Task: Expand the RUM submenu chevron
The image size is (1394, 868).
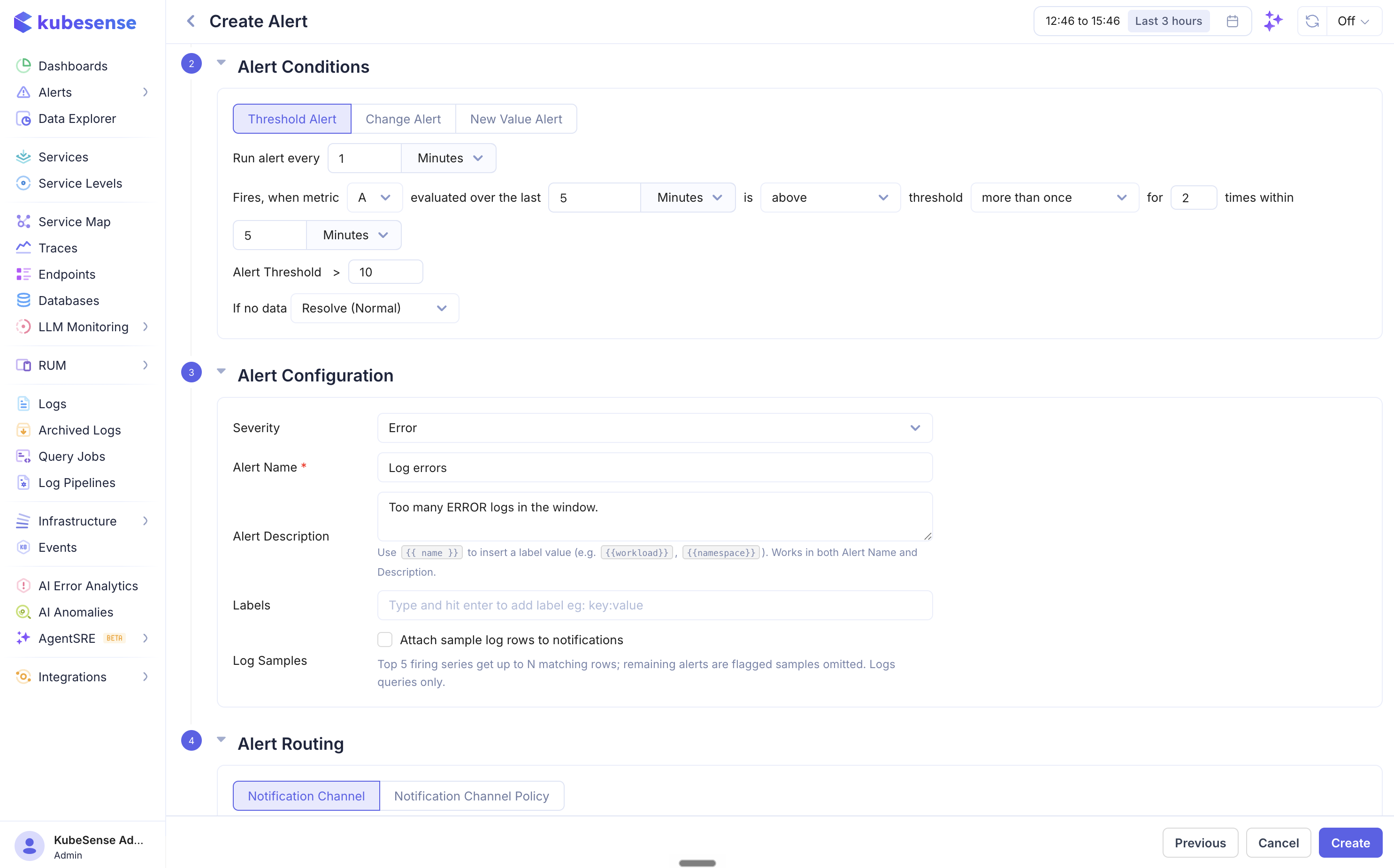Action: pyautogui.click(x=146, y=365)
